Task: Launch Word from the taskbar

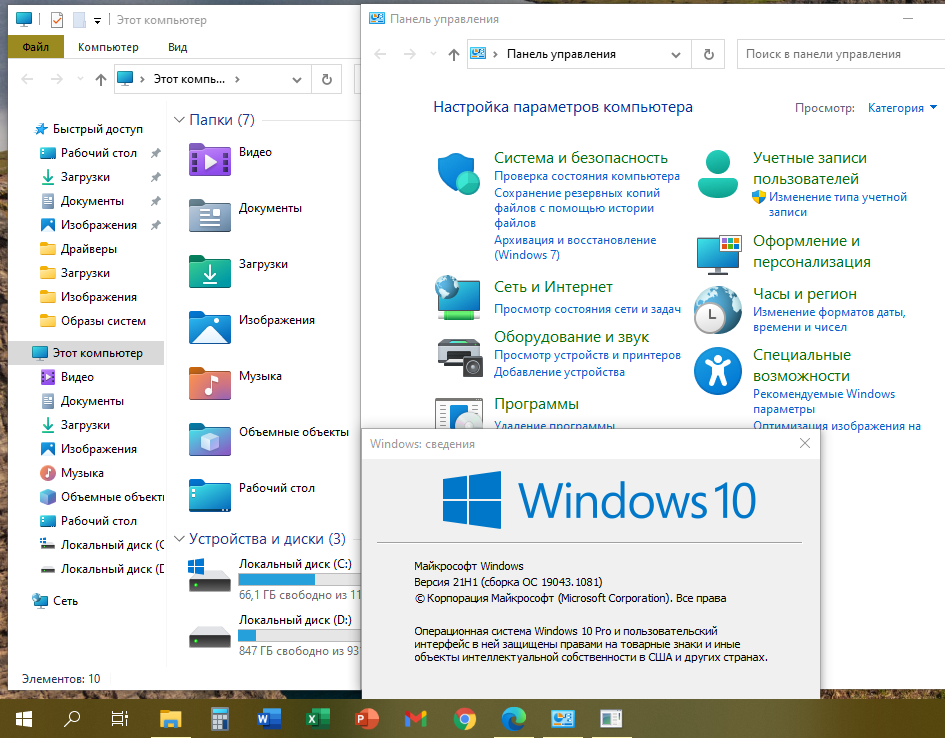Action: [269, 718]
